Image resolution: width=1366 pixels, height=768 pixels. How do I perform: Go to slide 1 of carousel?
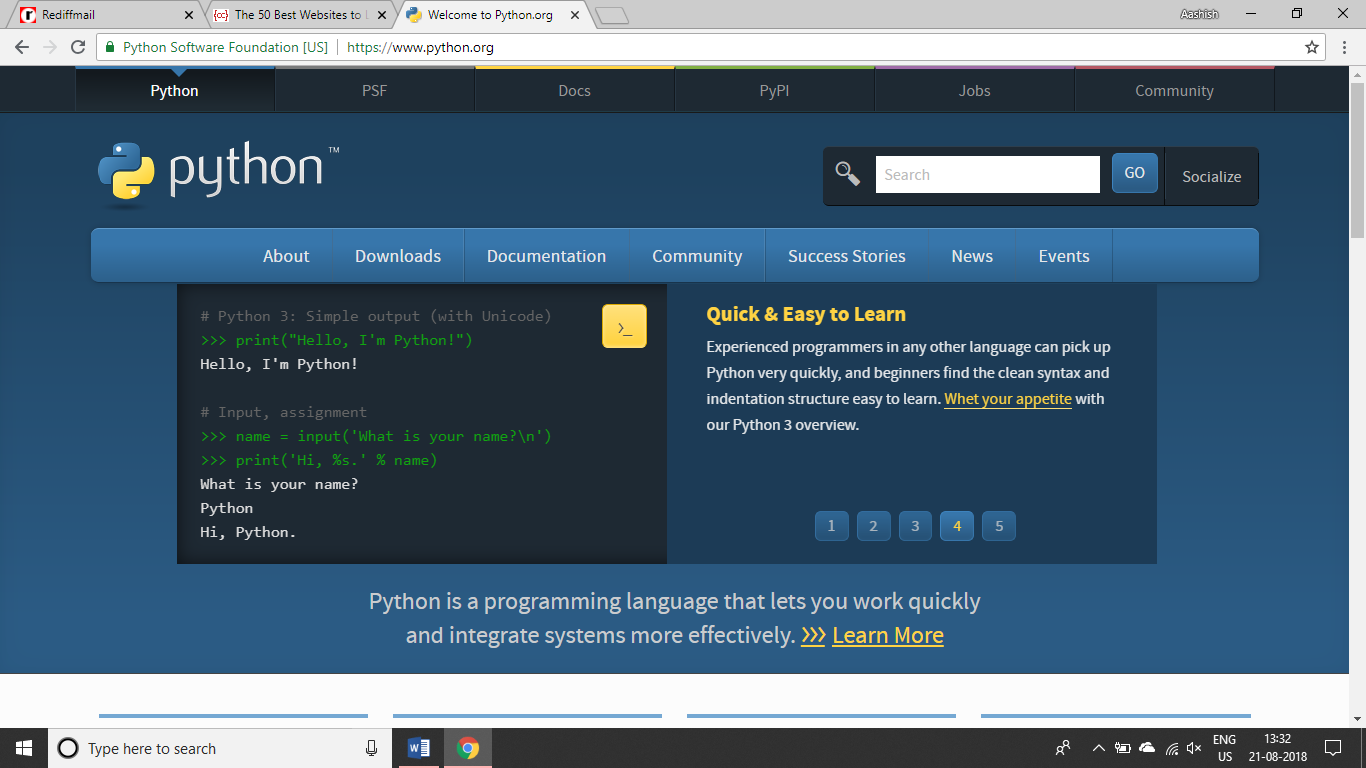pyautogui.click(x=831, y=526)
